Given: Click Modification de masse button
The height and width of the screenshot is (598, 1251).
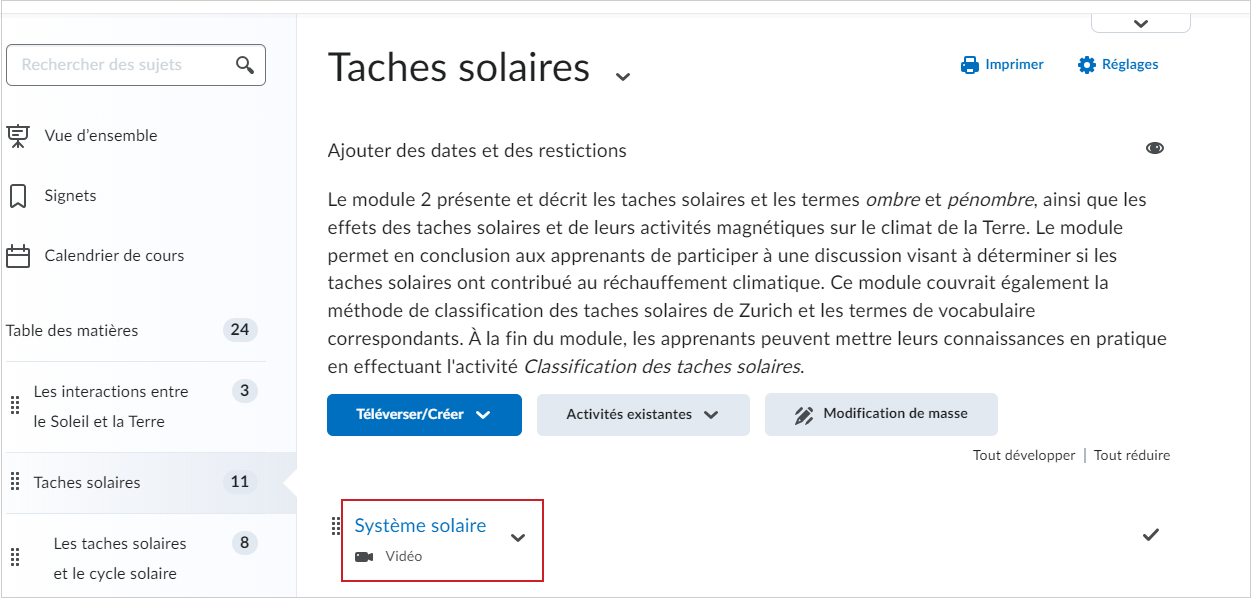Looking at the screenshot, I should pyautogui.click(x=881, y=414).
